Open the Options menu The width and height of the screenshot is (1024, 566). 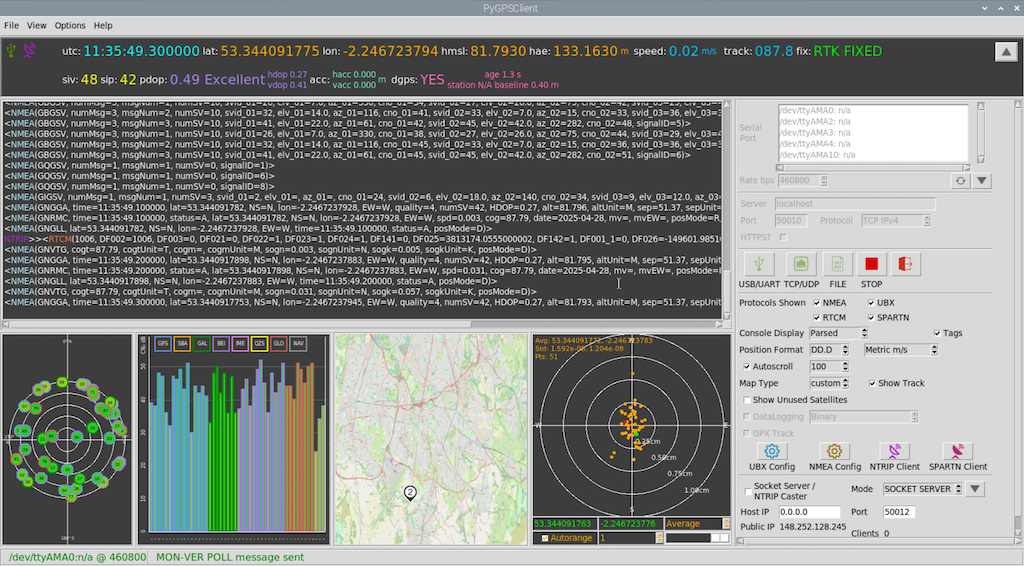pos(70,25)
